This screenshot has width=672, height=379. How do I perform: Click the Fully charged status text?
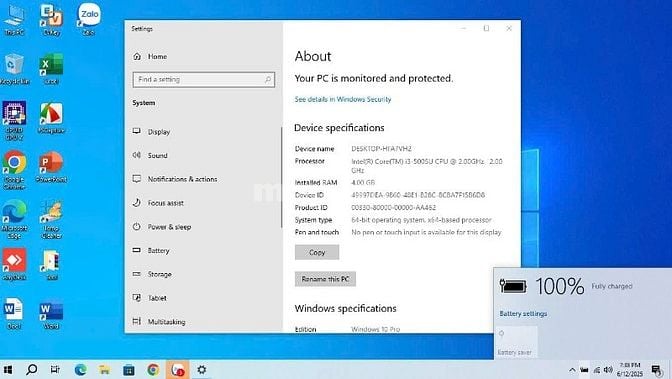(x=612, y=286)
